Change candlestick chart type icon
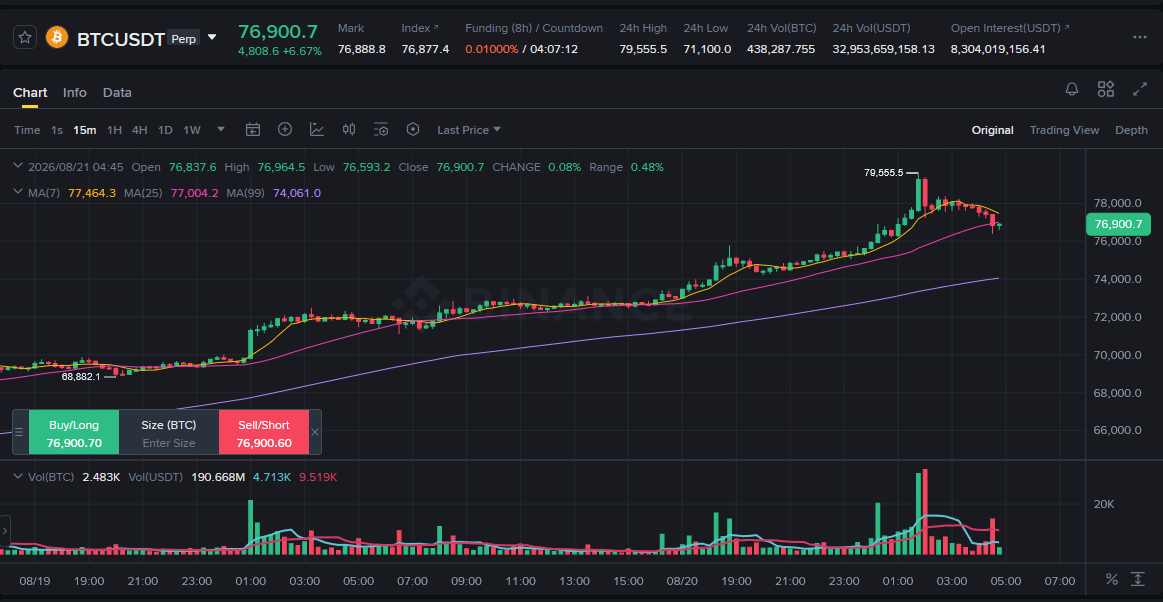1163x602 pixels. click(349, 129)
